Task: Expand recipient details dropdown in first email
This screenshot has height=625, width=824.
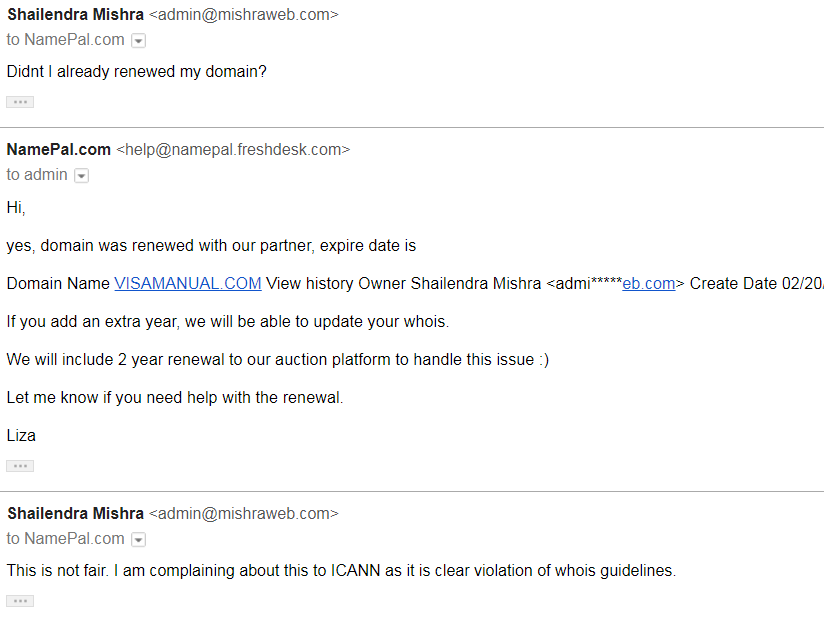Action: [138, 40]
